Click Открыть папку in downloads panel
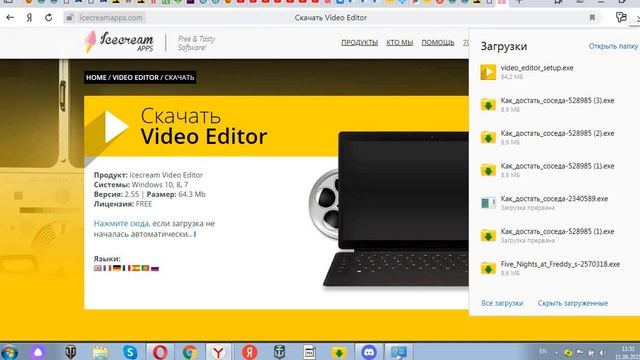 613,46
